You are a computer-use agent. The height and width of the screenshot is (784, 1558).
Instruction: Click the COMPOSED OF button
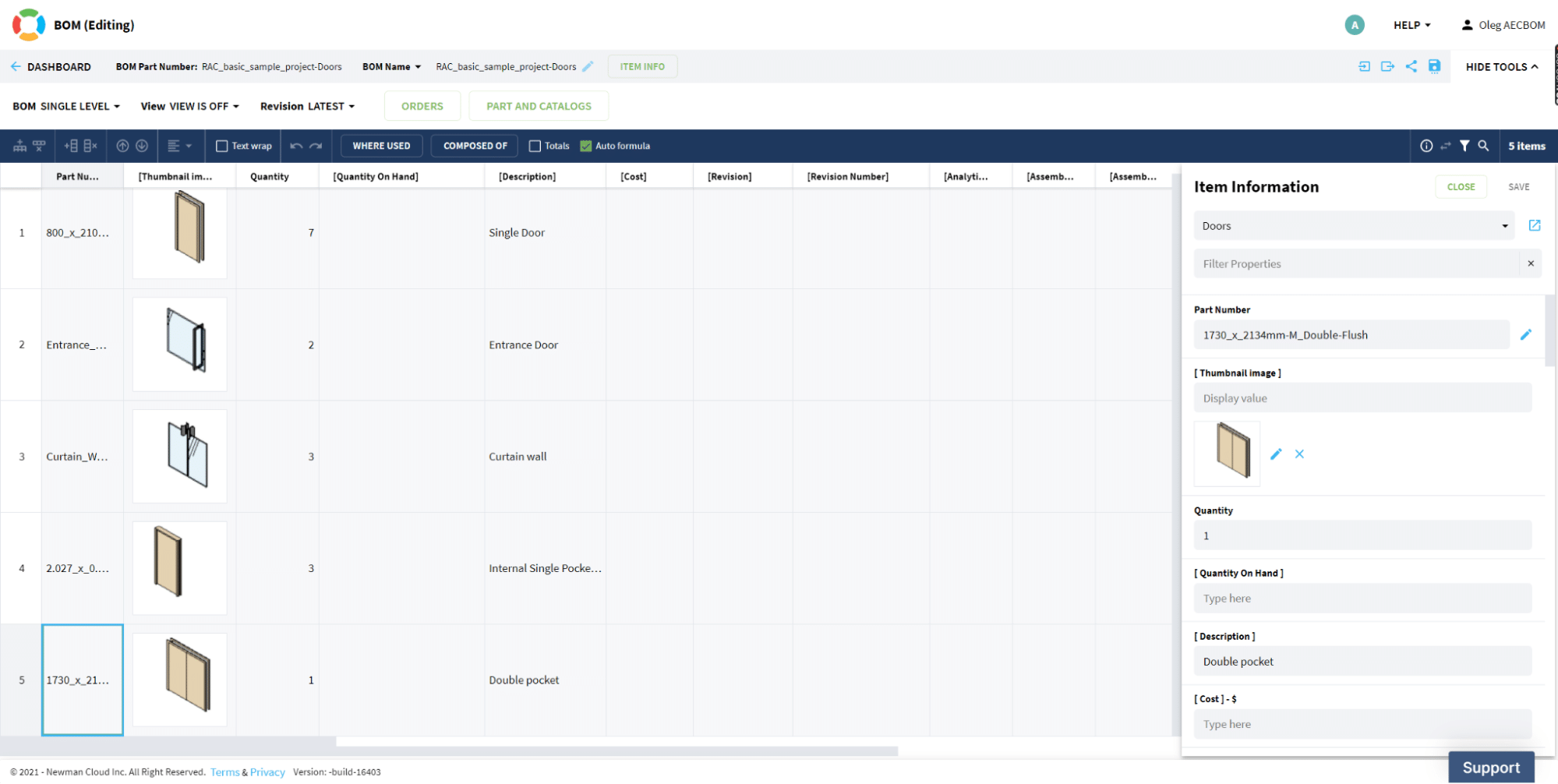coord(475,146)
